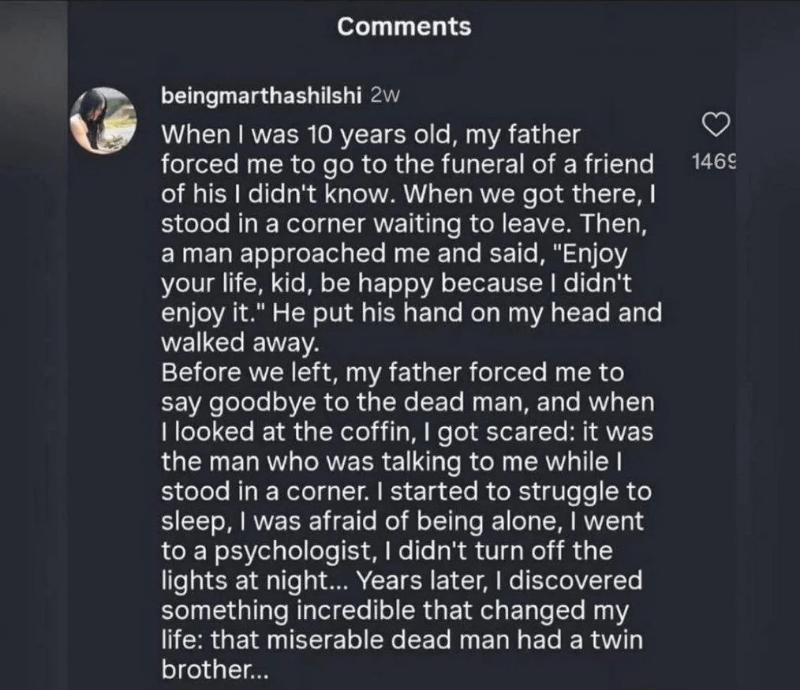Click the Comments header title

(x=404, y=27)
